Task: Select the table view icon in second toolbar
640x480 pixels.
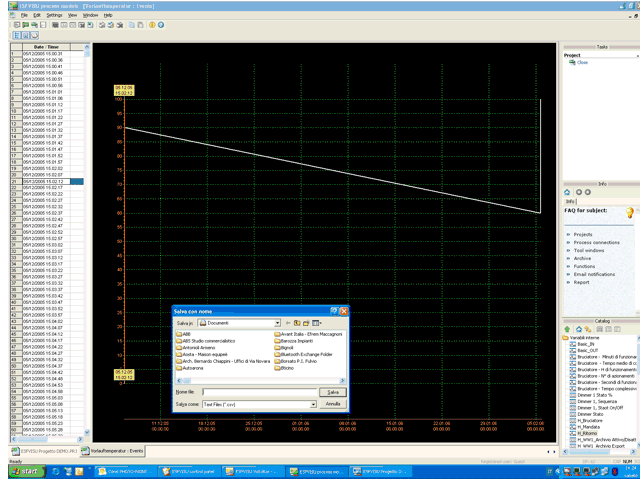Action: 17,36
